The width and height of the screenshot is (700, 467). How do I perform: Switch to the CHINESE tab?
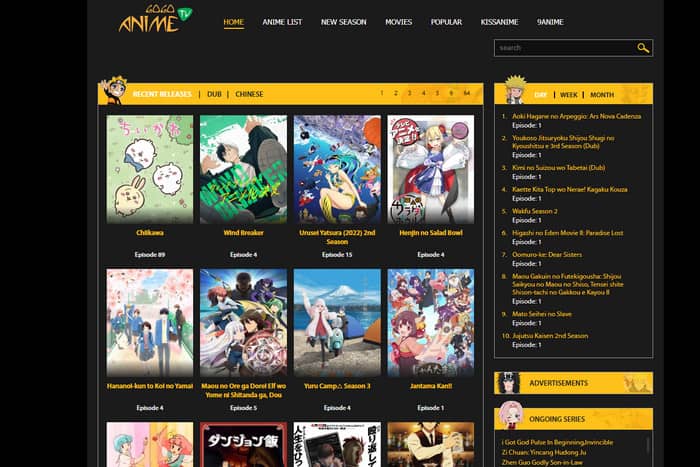pos(249,94)
